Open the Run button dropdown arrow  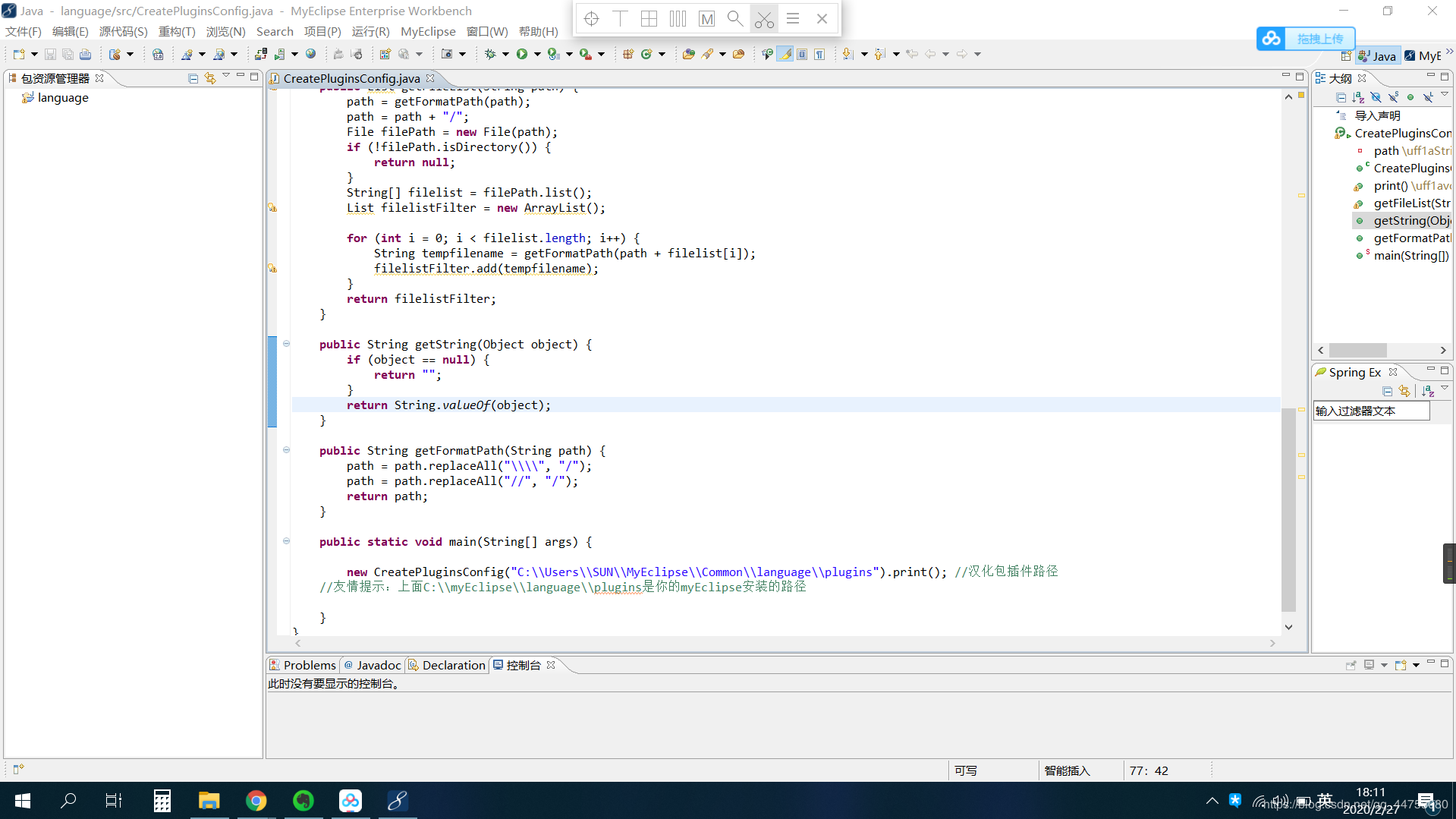537,54
